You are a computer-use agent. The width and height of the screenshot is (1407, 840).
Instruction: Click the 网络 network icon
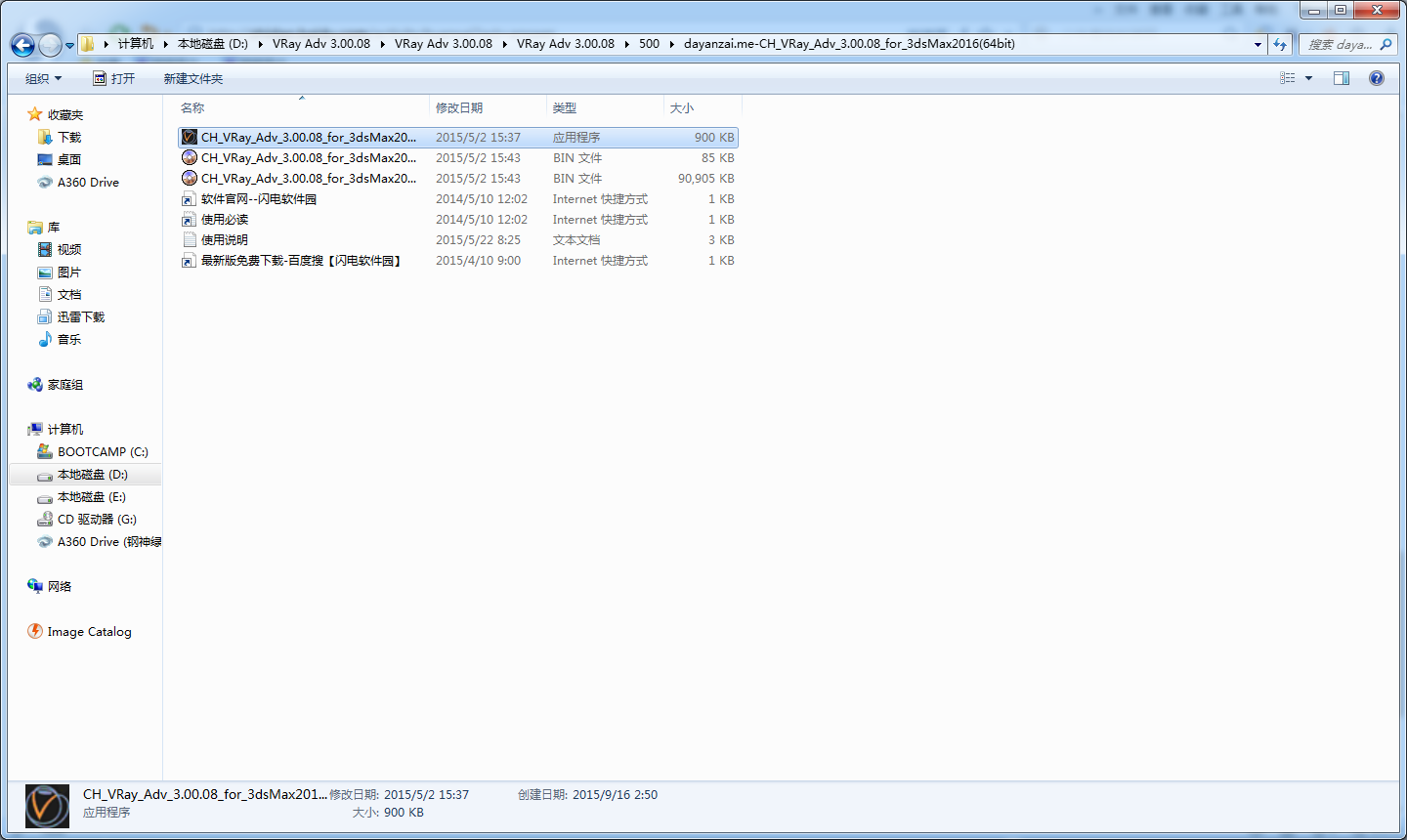35,586
